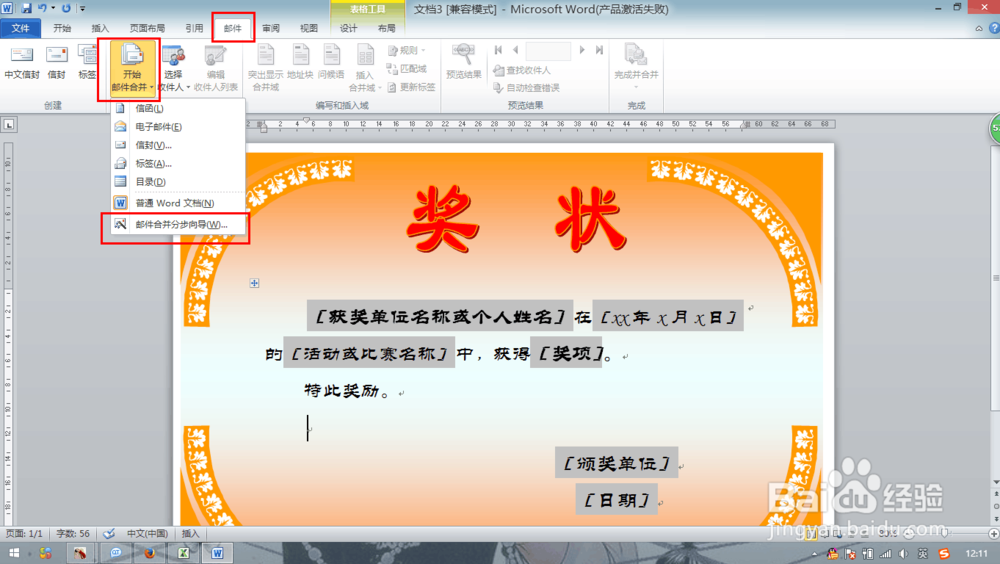The image size is (1000, 564).
Task: Select Letters (信函) in the merge menu
Action: click(177, 108)
